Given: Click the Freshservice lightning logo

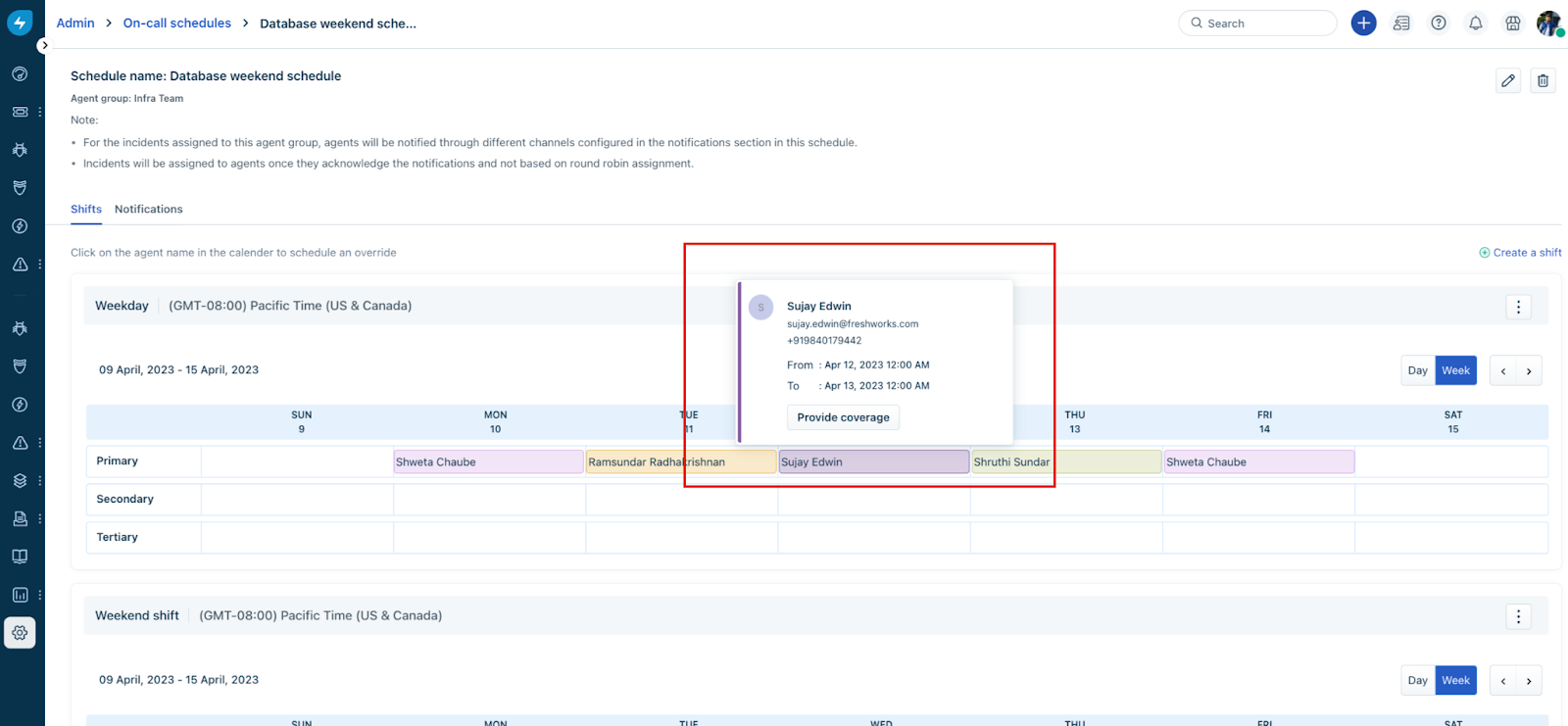Looking at the screenshot, I should point(20,23).
